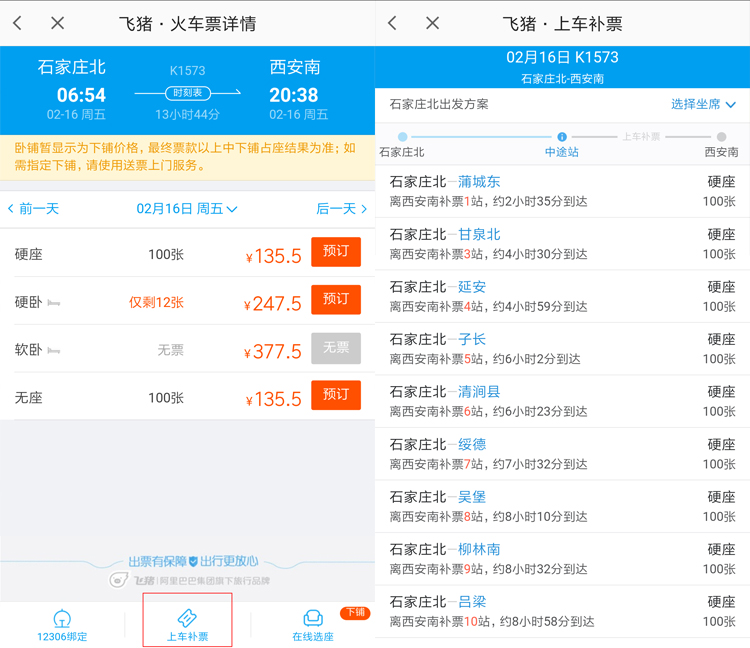Tap the 上车补票 ticket icon
750x648 pixels.
pos(187,618)
